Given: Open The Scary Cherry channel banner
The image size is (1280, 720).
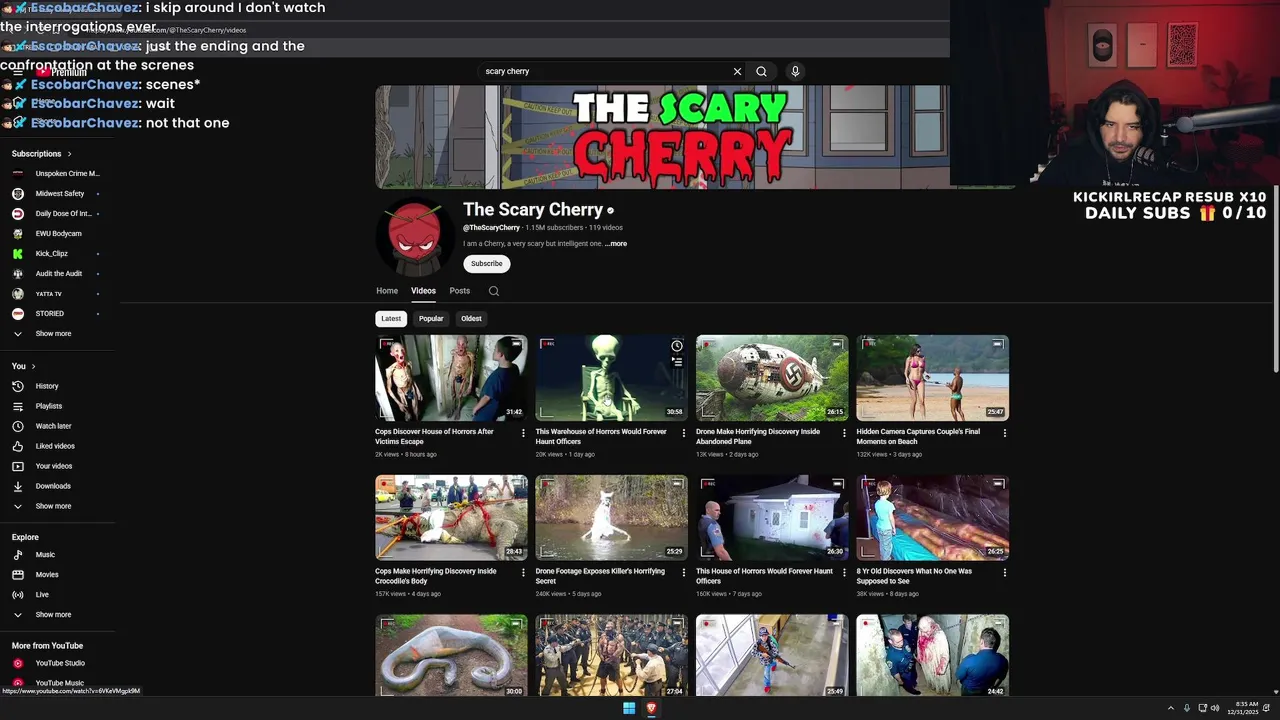Looking at the screenshot, I should click(x=662, y=137).
